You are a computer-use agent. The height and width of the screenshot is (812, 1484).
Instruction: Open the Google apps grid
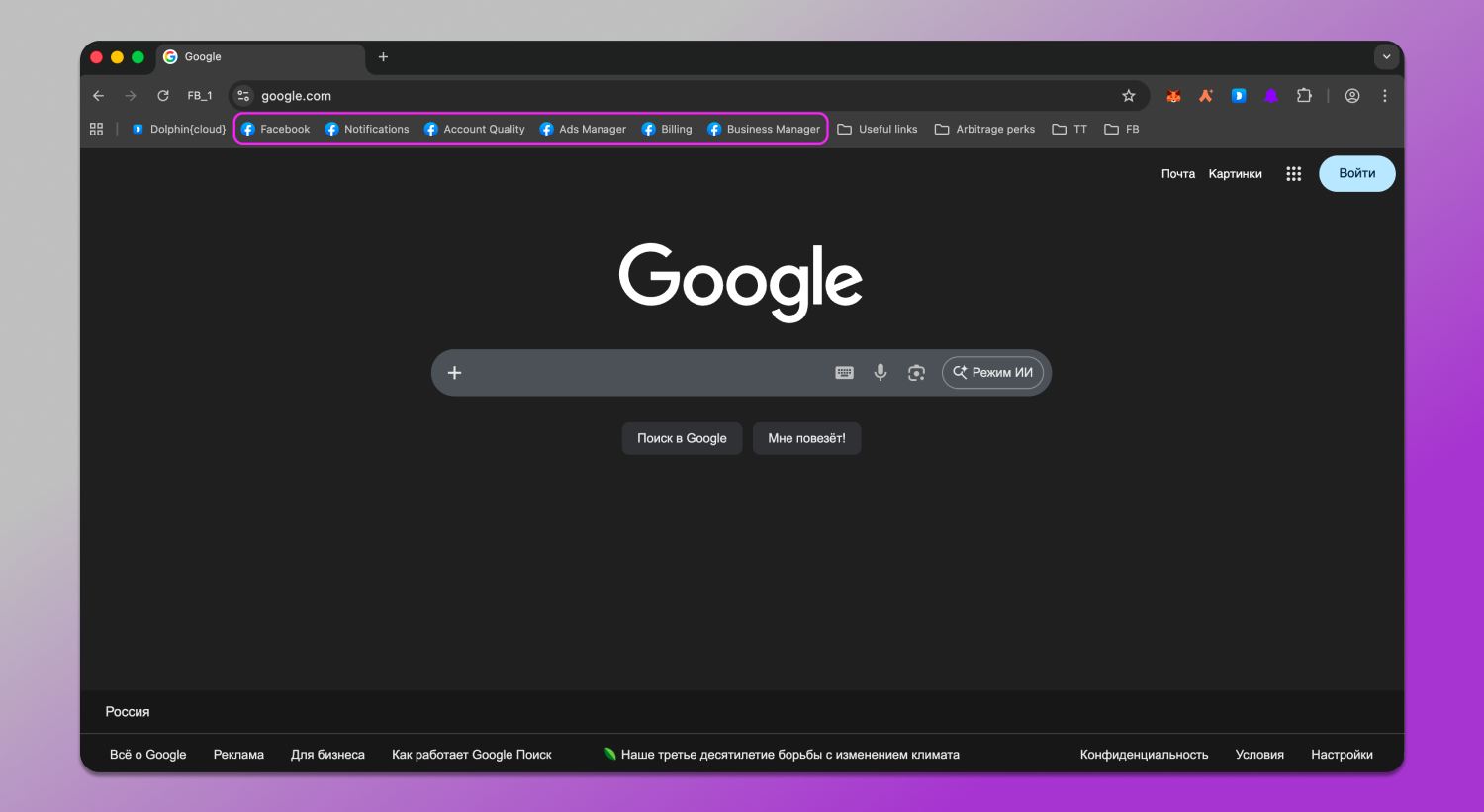pos(1293,174)
